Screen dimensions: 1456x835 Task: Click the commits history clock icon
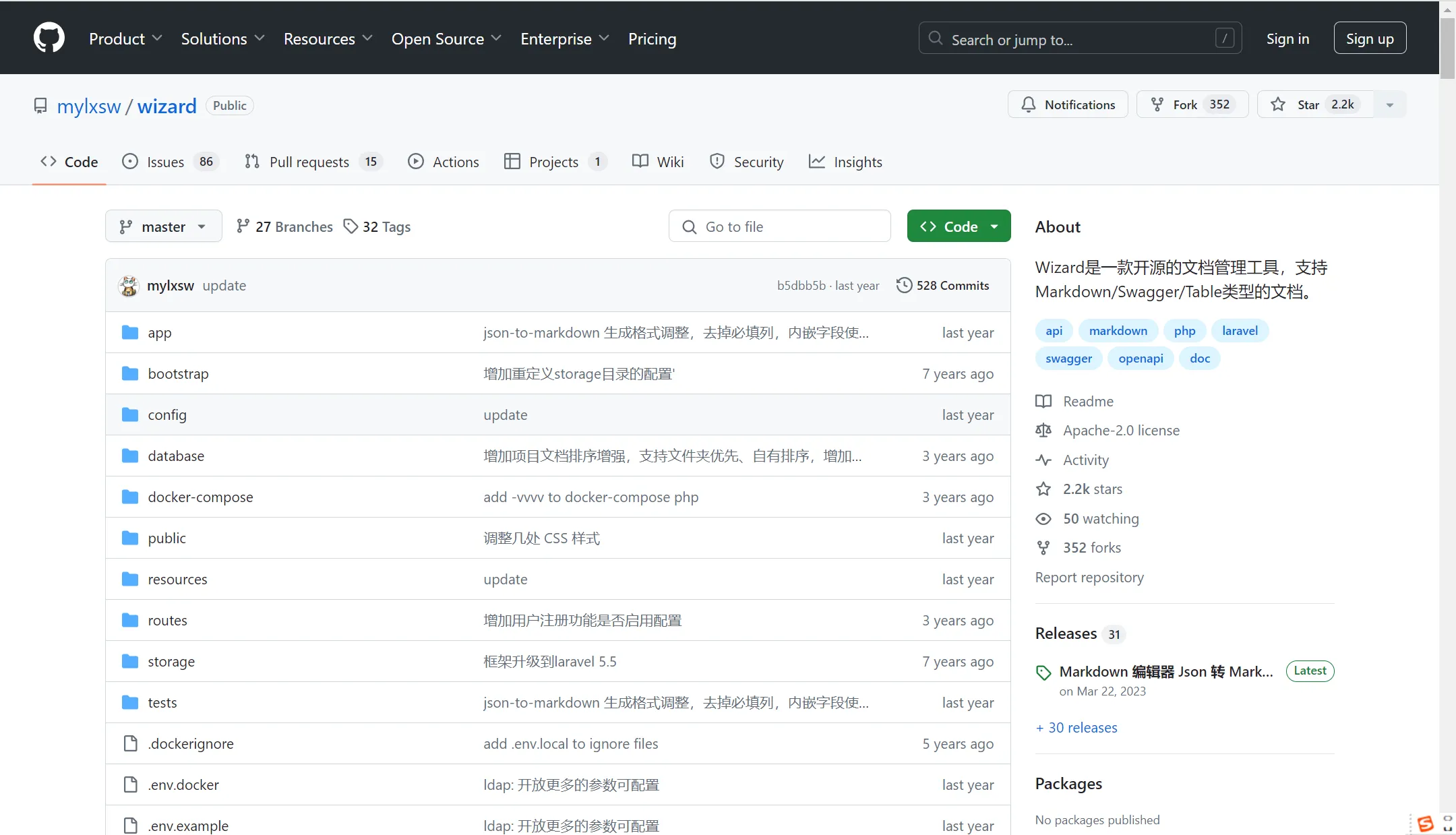pos(904,285)
